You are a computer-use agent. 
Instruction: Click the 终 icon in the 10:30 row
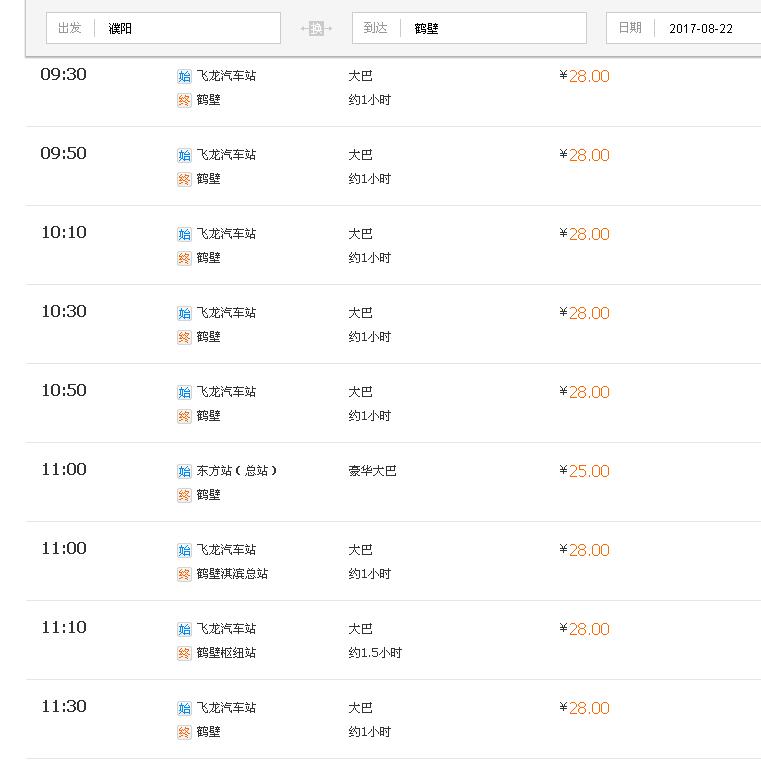(x=184, y=337)
